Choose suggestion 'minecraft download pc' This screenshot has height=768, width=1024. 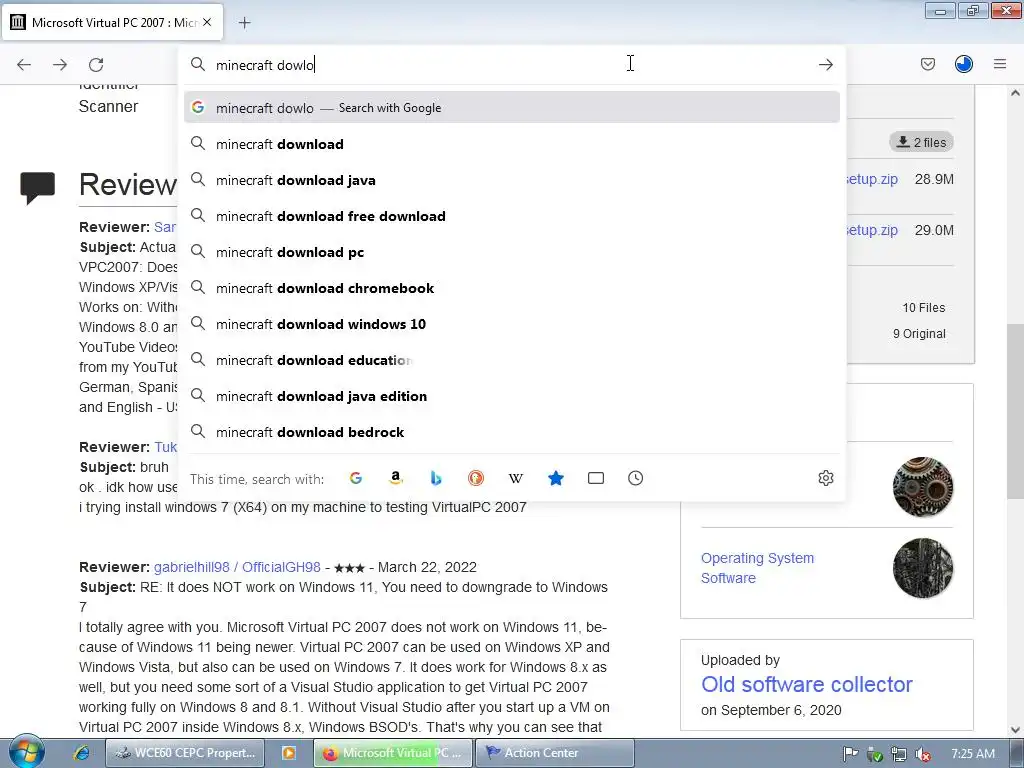[x=512, y=252]
